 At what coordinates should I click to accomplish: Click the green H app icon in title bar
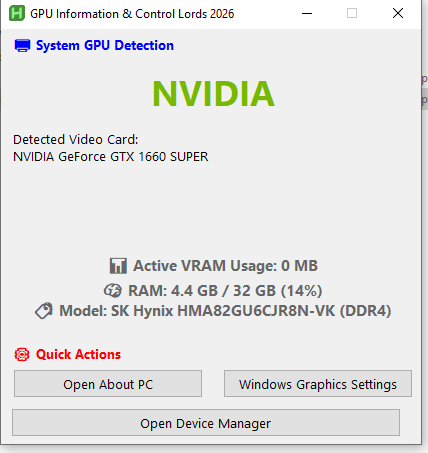pyautogui.click(x=17, y=14)
